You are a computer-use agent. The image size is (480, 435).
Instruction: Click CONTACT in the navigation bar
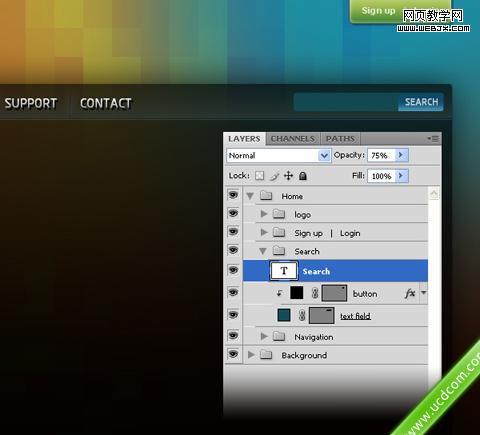tap(106, 103)
